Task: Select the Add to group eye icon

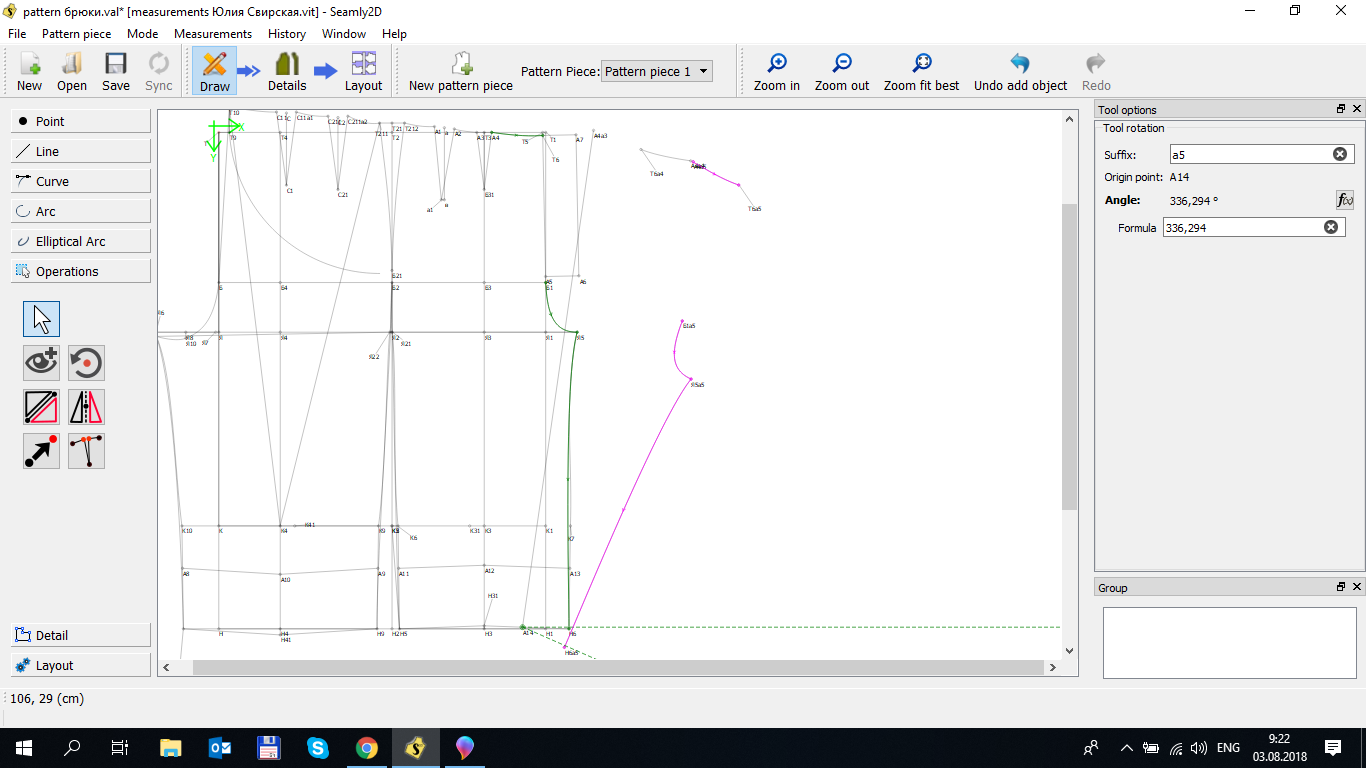Action: click(x=41, y=363)
